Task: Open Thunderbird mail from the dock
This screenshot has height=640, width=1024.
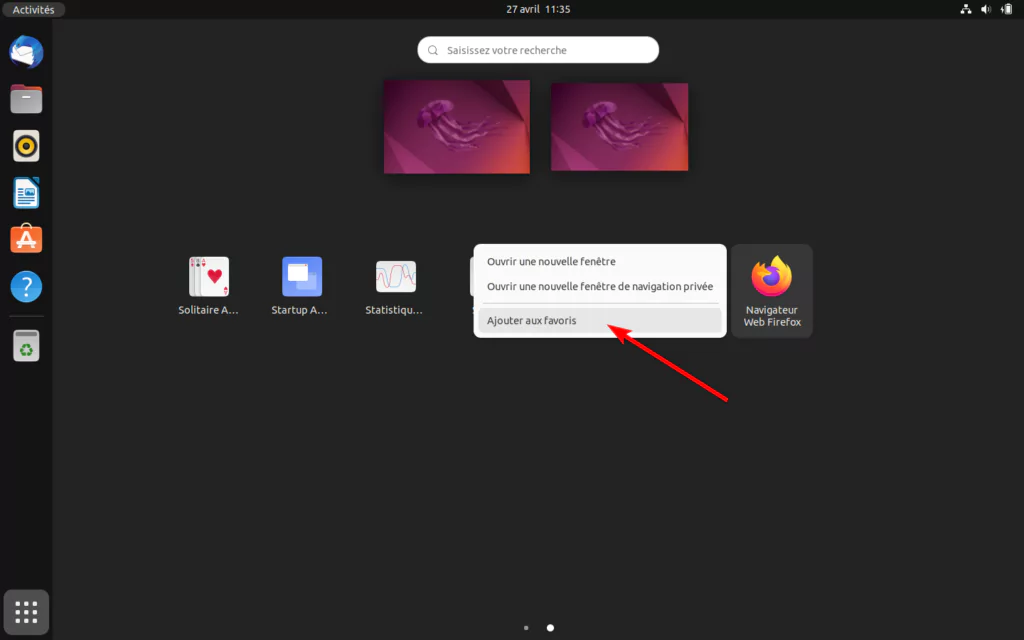Action: pos(26,52)
